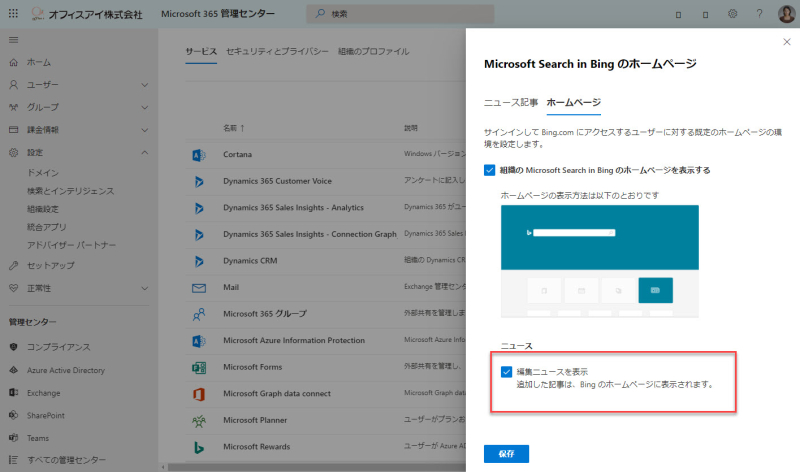Open 組織設定 in sidebar
The width and height of the screenshot is (800, 472).
click(43, 209)
